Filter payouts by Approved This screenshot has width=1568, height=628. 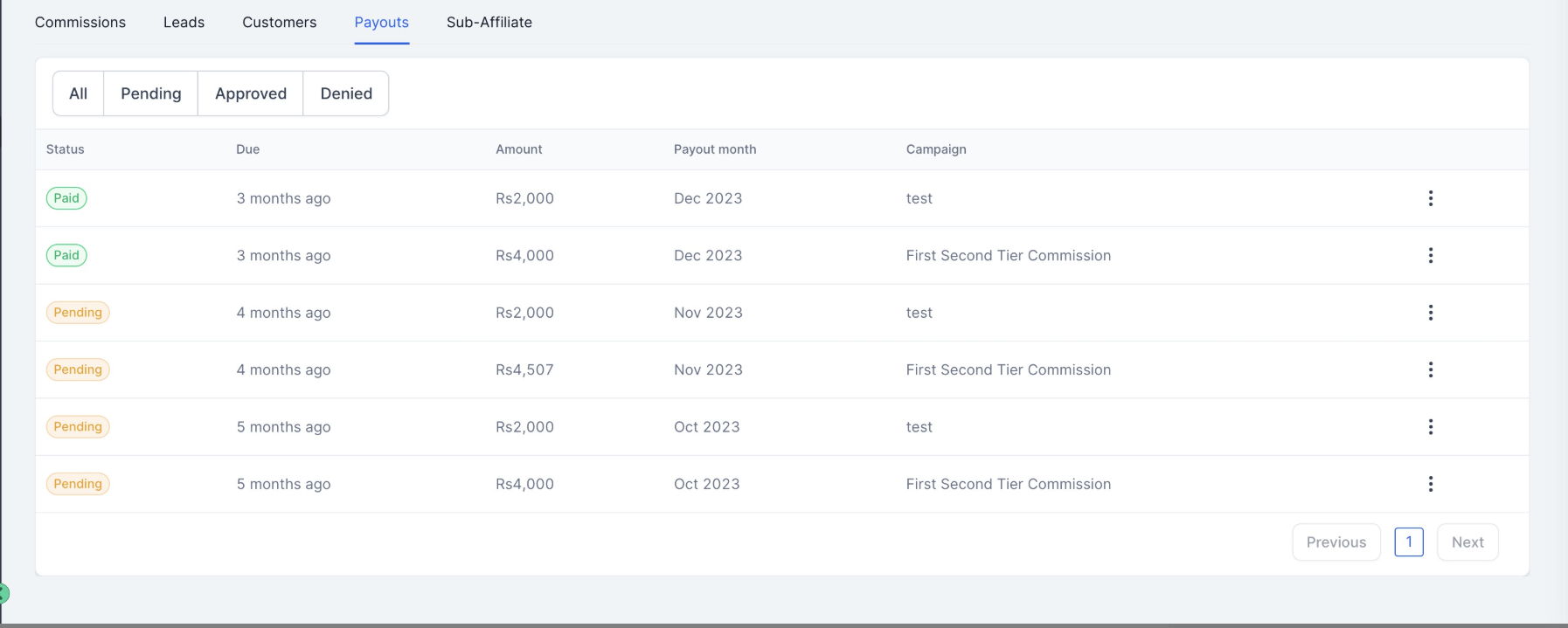pos(251,93)
